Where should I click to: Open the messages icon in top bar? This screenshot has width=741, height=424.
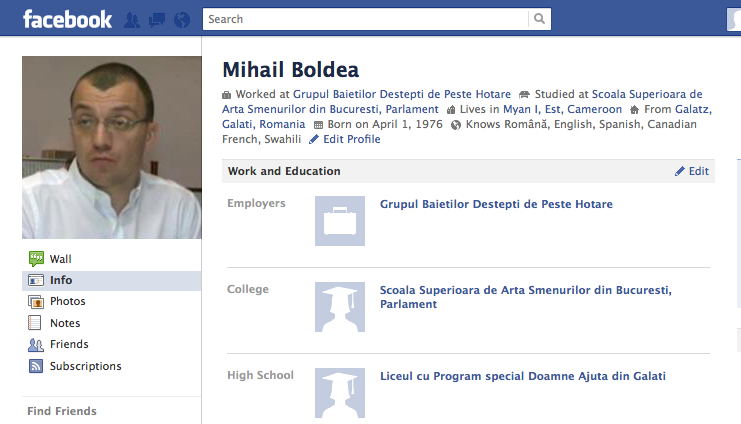157,19
